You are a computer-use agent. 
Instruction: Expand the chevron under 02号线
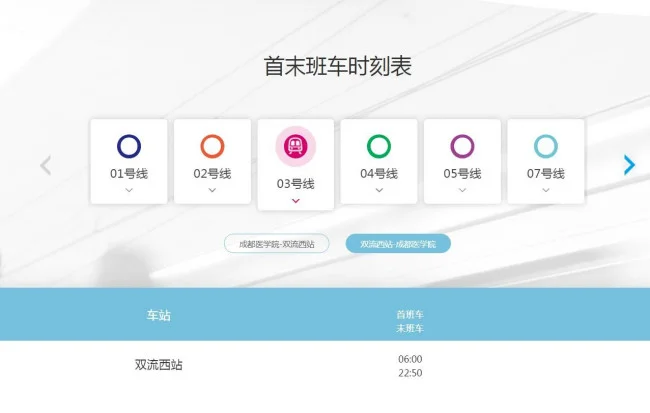212,190
